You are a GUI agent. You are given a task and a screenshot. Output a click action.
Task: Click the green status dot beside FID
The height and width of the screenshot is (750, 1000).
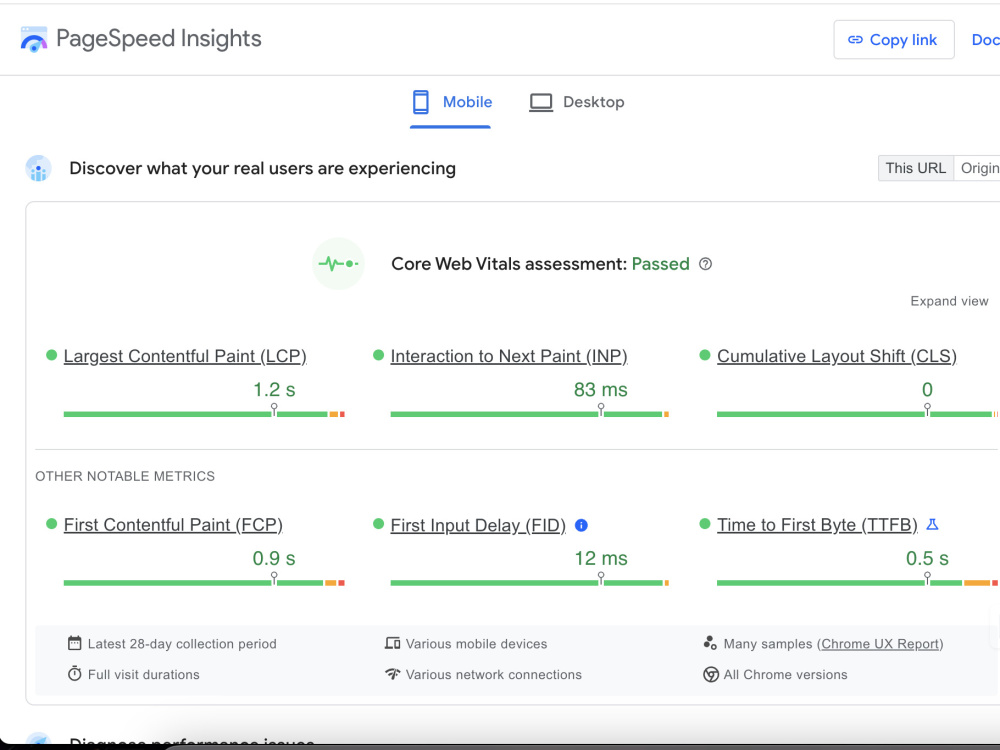[x=378, y=524]
